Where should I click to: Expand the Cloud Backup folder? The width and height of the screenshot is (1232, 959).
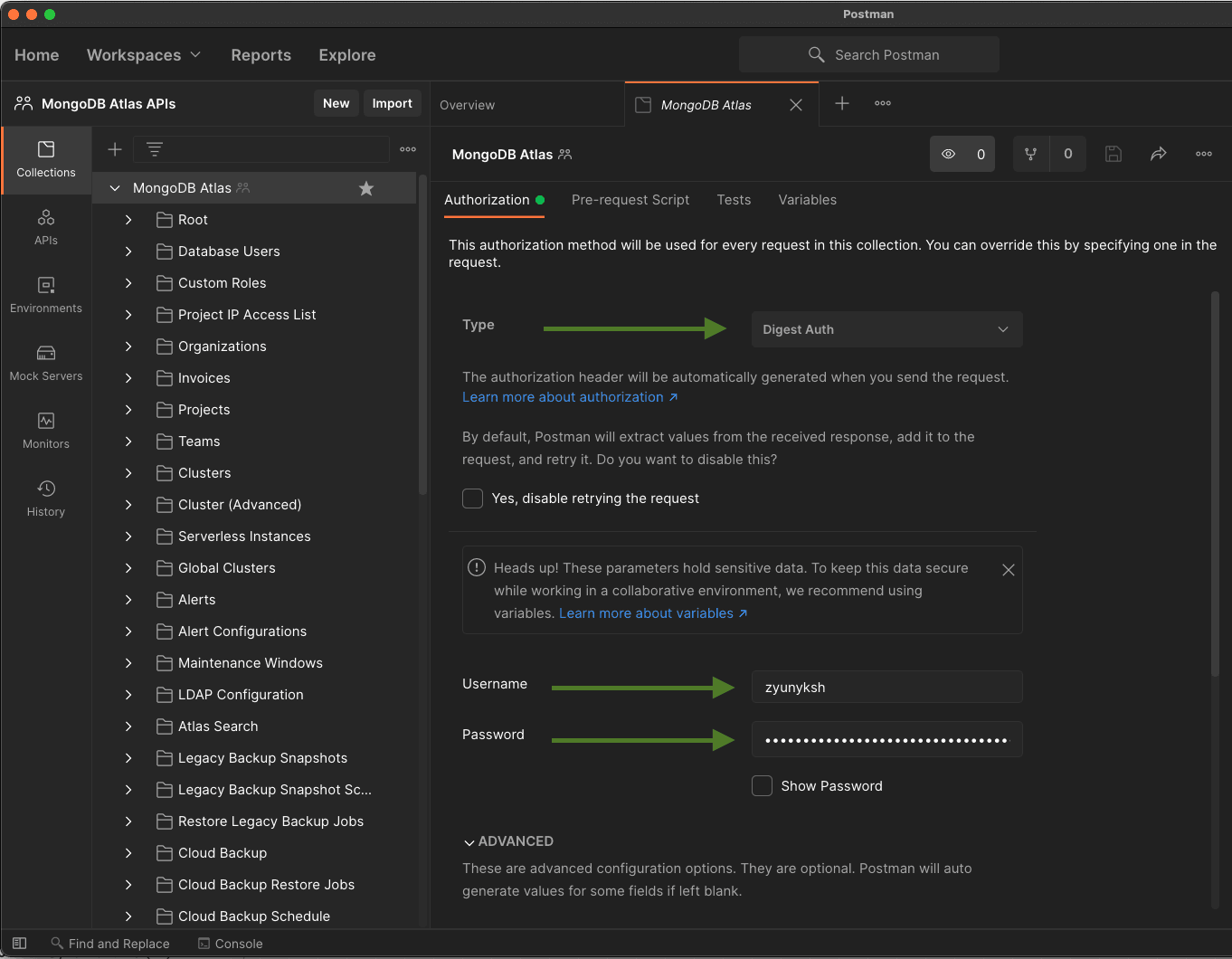128,853
